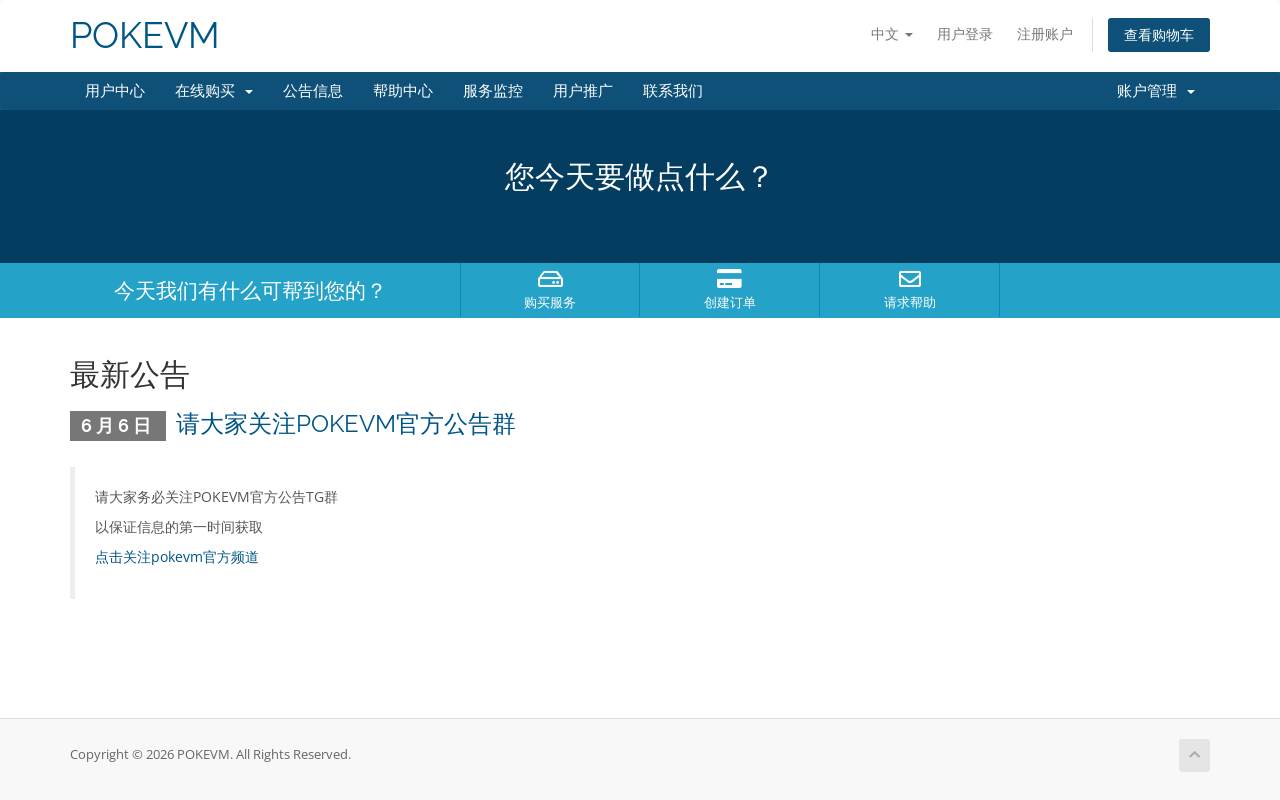The image size is (1280, 800).
Task: Click the 注册账户 link
Action: click(1045, 34)
